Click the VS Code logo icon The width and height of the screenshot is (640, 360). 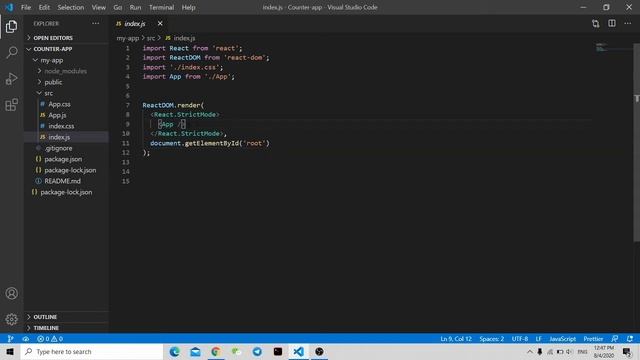pyautogui.click(x=9, y=7)
